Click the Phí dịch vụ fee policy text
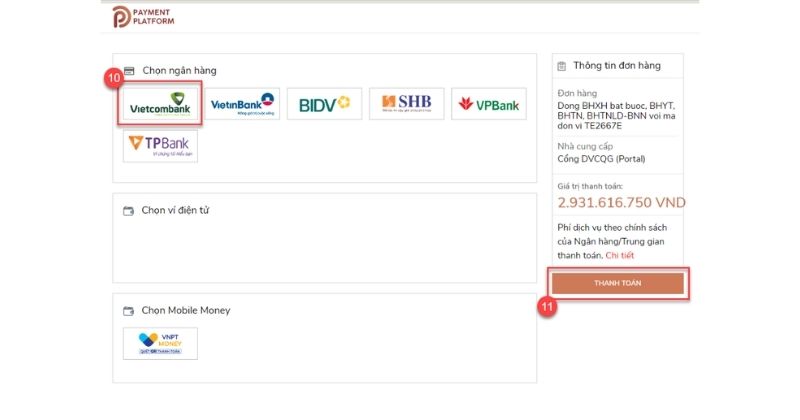The height and width of the screenshot is (420, 800). tap(612, 241)
